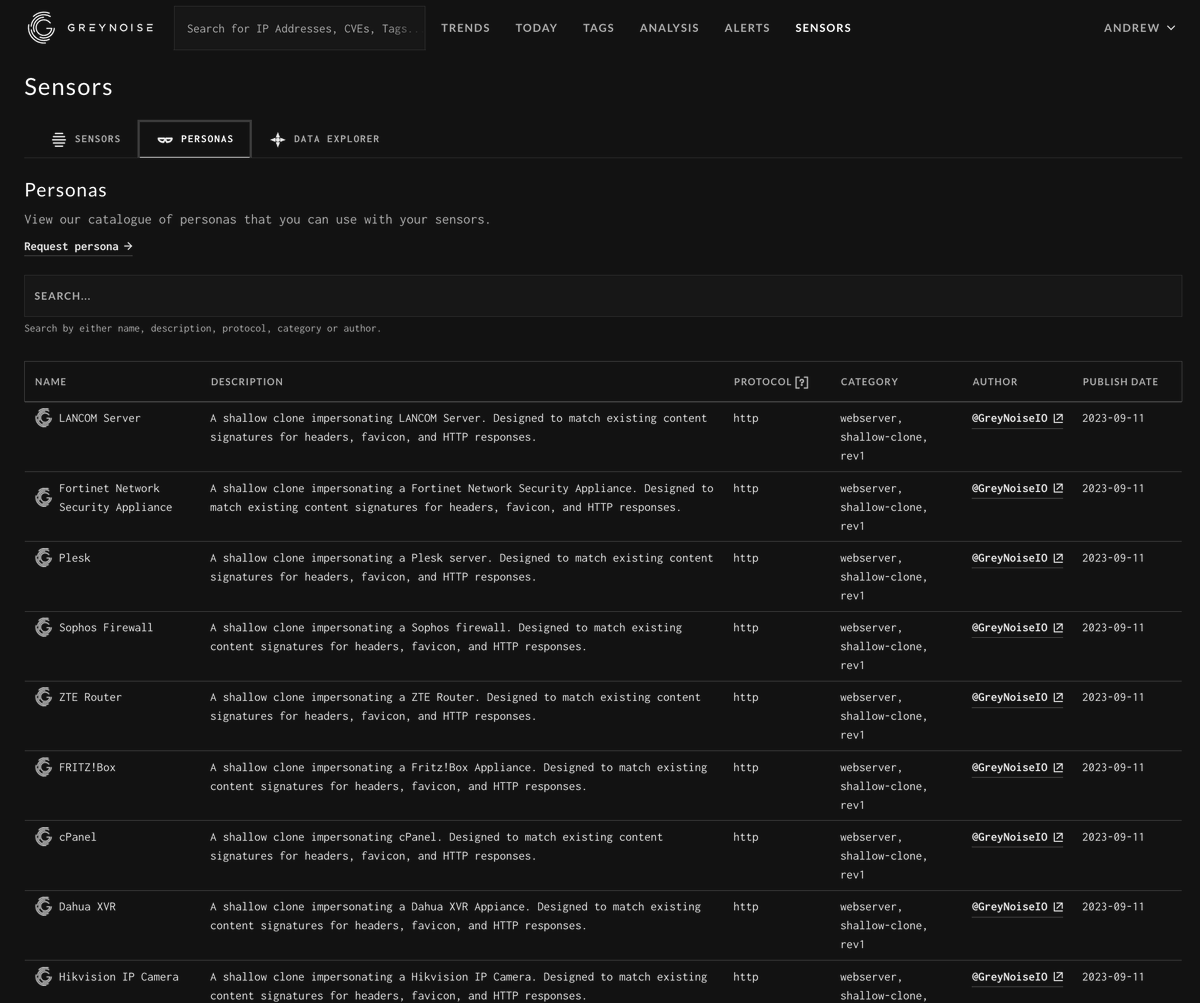Select the FRITZ!Box name text
The height and width of the screenshot is (1003, 1200).
pyautogui.click(x=87, y=767)
